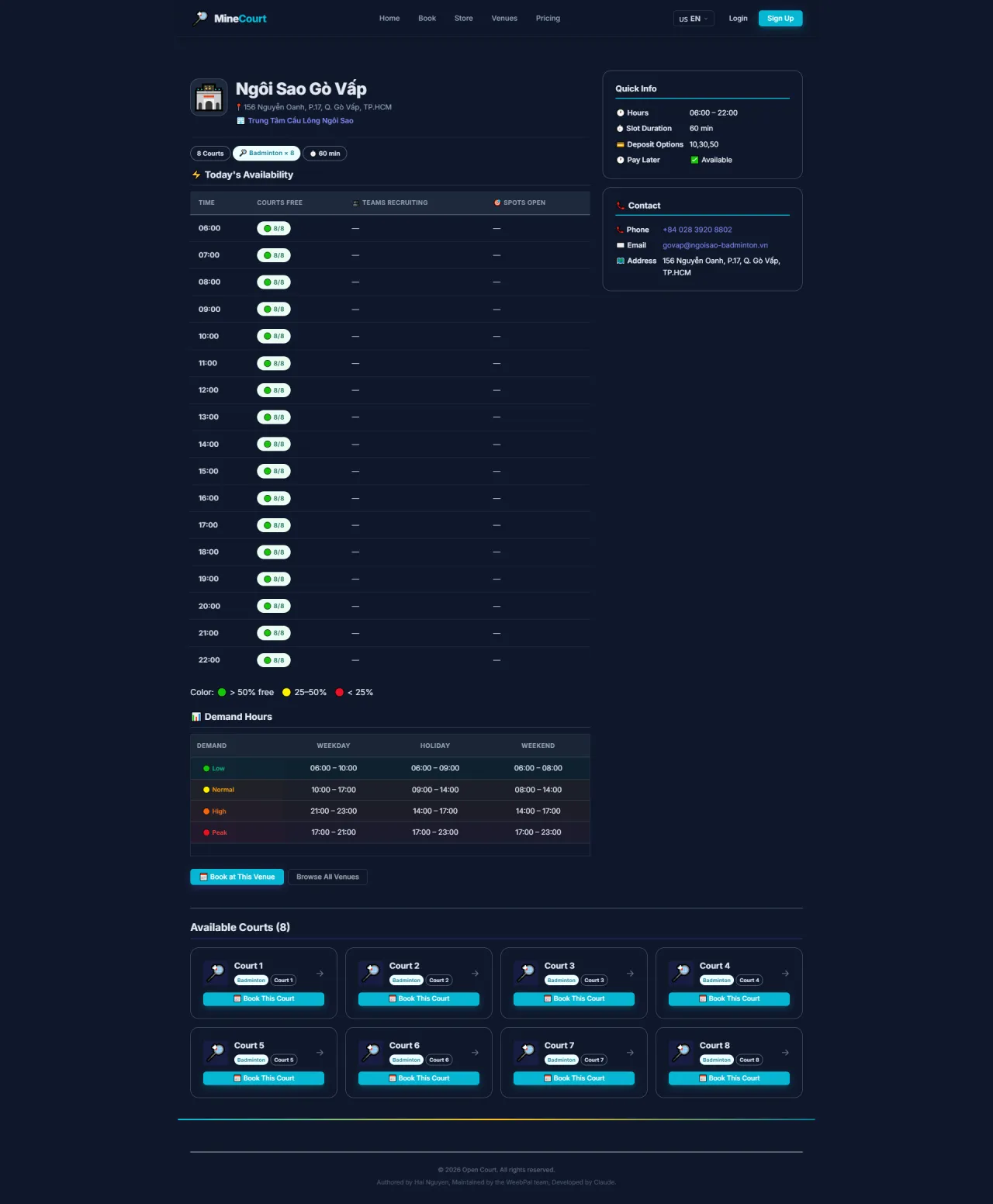Click the card icon next to Deposit Options
Viewport: 993px width, 1204px height.
(x=621, y=144)
